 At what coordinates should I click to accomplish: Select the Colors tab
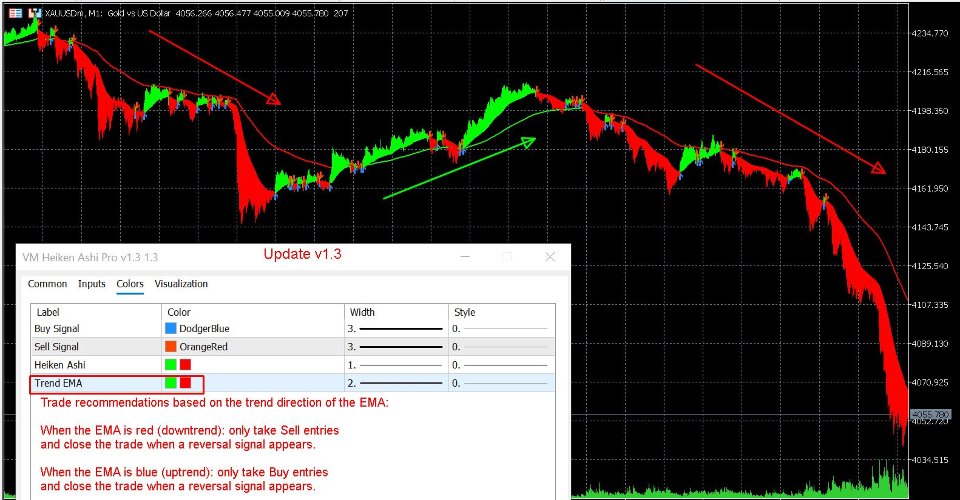[x=130, y=284]
